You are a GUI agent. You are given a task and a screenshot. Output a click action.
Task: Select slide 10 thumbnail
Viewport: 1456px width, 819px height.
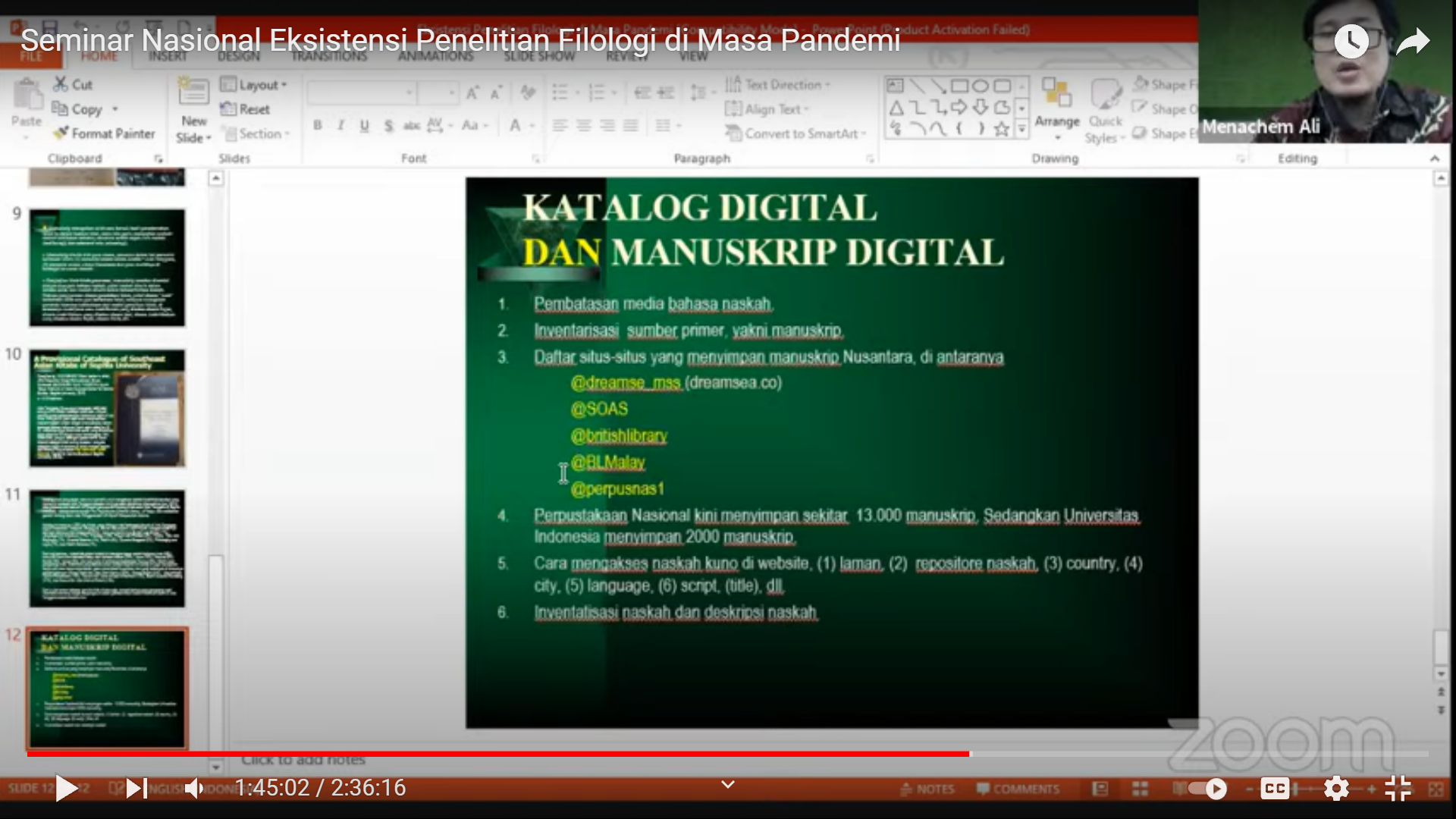coord(107,408)
